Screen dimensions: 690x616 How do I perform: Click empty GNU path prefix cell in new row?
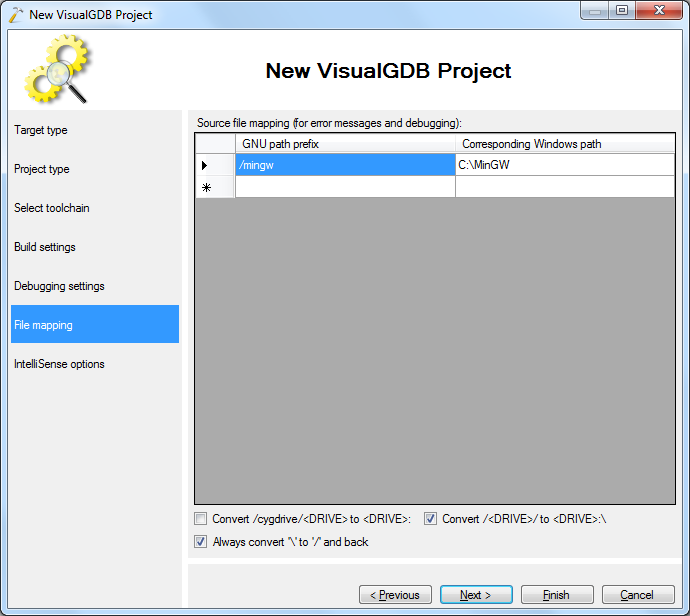coord(345,187)
